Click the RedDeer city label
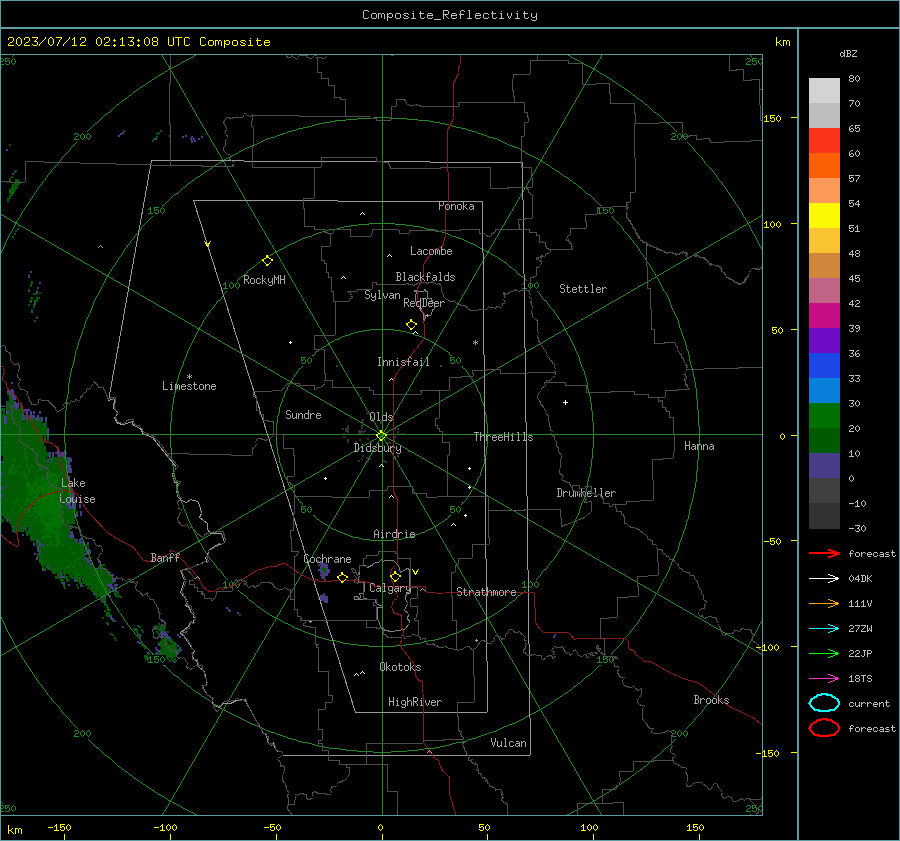900x841 pixels. click(424, 303)
